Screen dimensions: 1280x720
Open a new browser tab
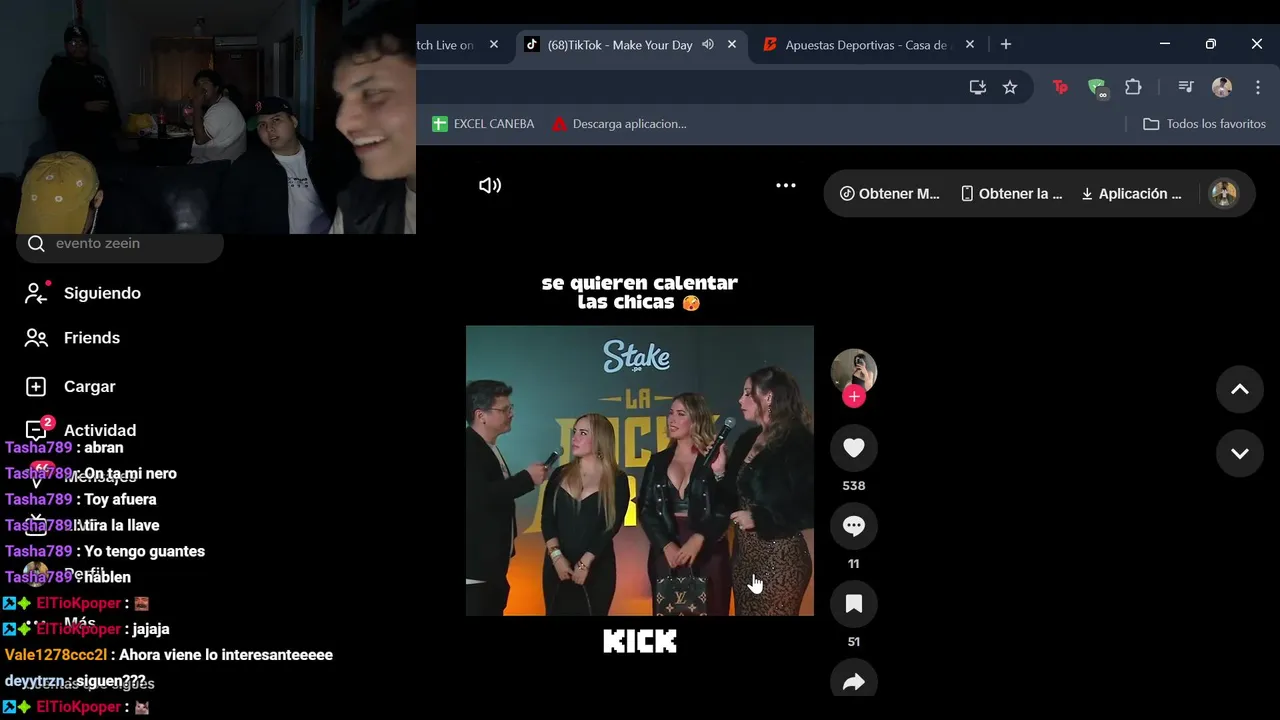point(1006,44)
